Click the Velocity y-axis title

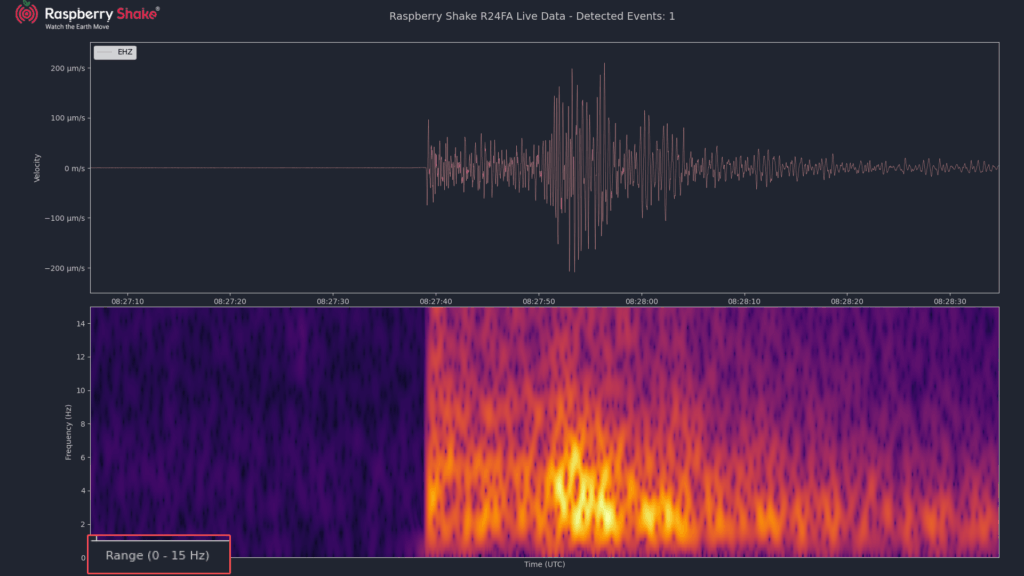pos(37,168)
